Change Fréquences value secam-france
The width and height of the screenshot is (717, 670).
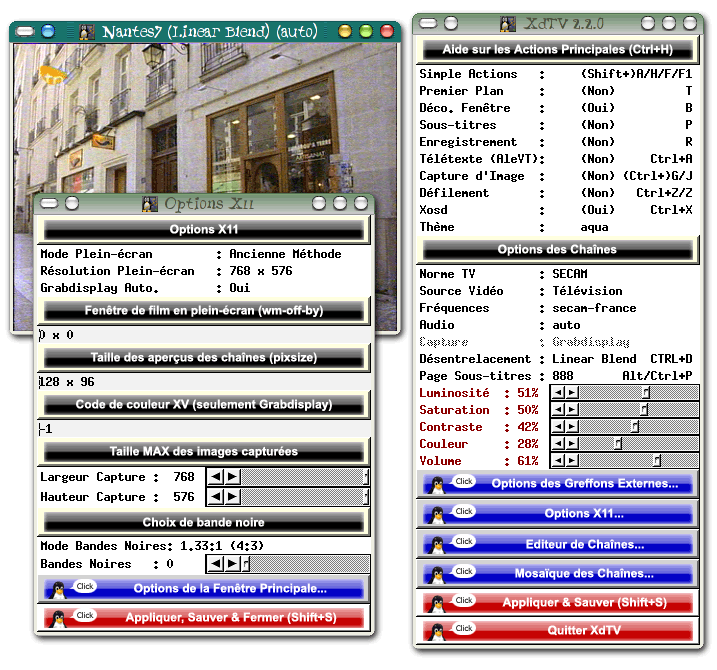click(594, 308)
